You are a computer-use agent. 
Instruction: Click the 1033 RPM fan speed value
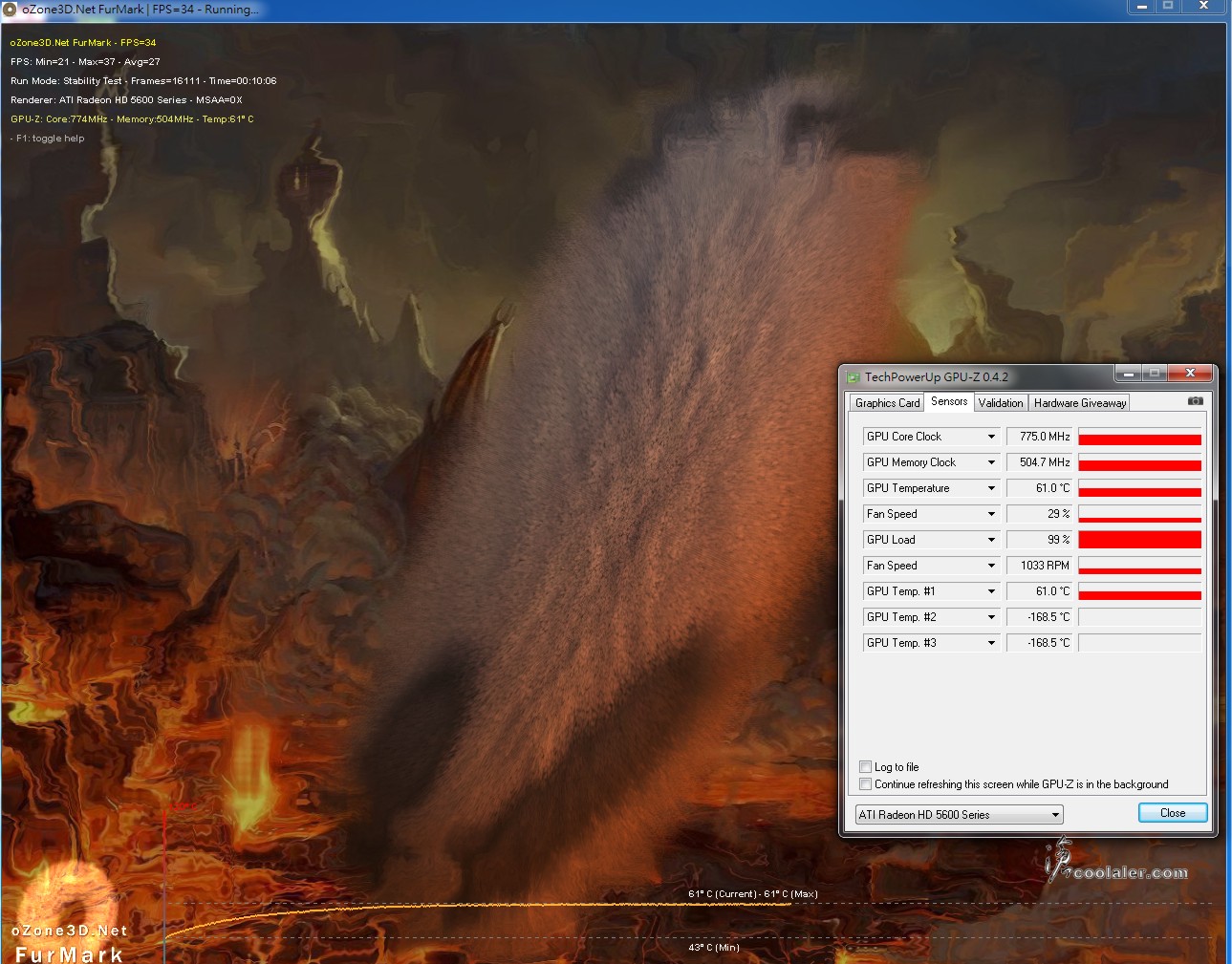coord(1039,566)
